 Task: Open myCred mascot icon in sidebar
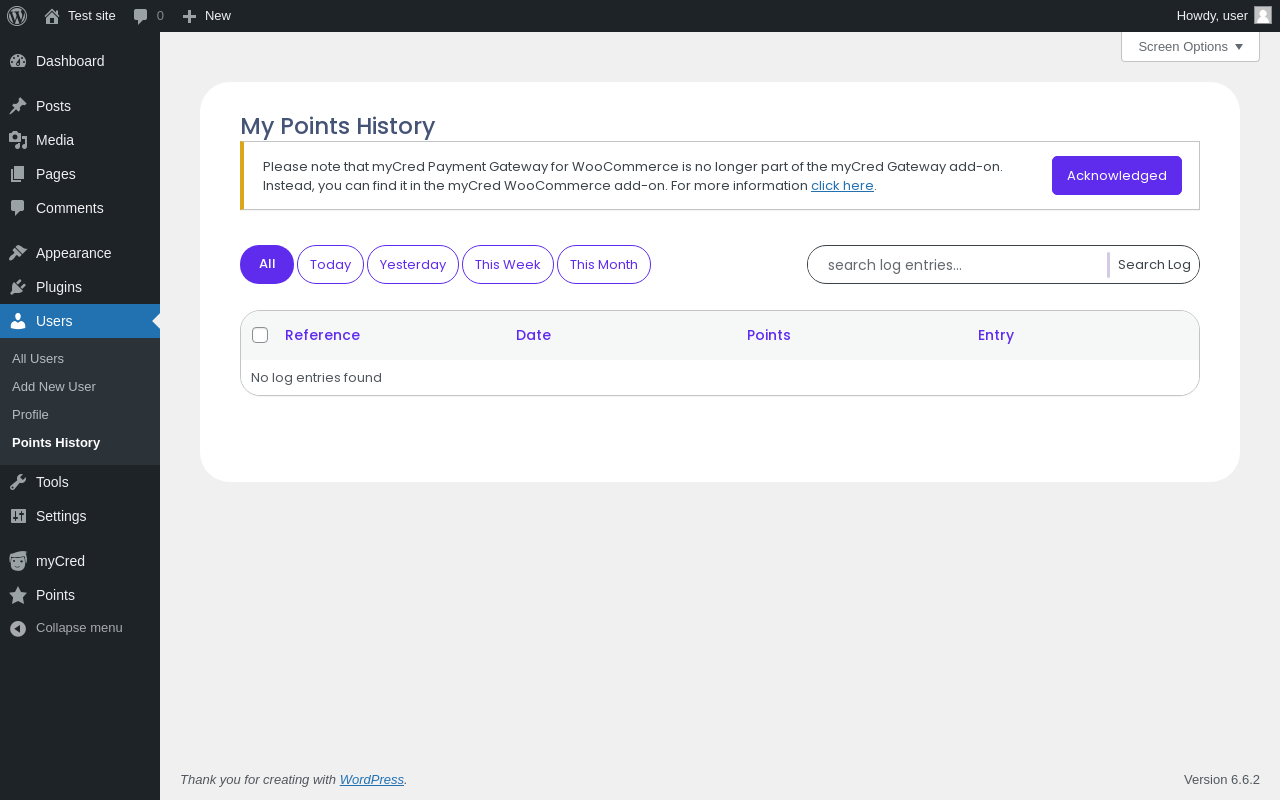[x=18, y=561]
